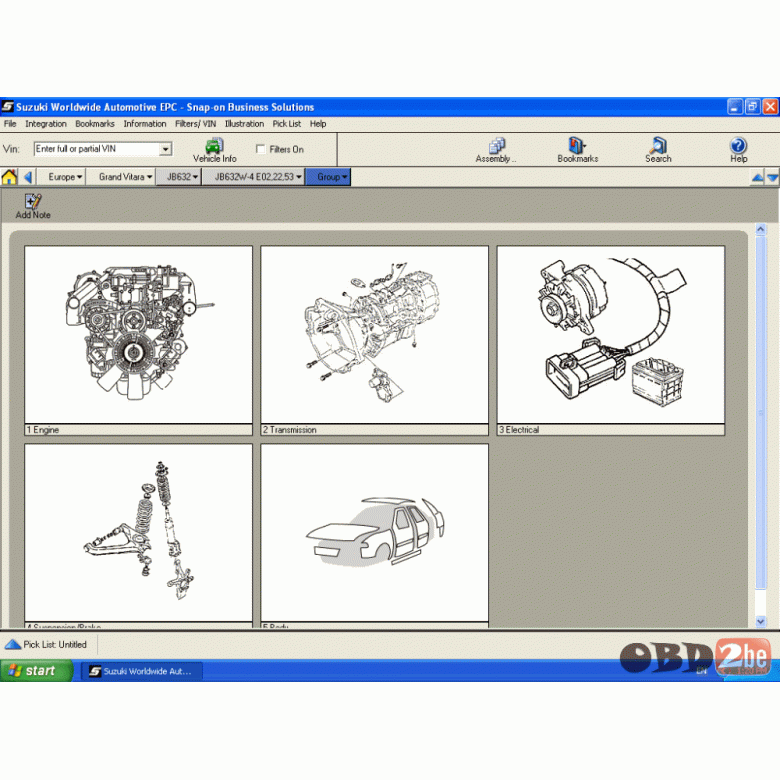The image size is (780, 780).
Task: Open the Bookmarks menu in menu bar
Action: point(95,124)
